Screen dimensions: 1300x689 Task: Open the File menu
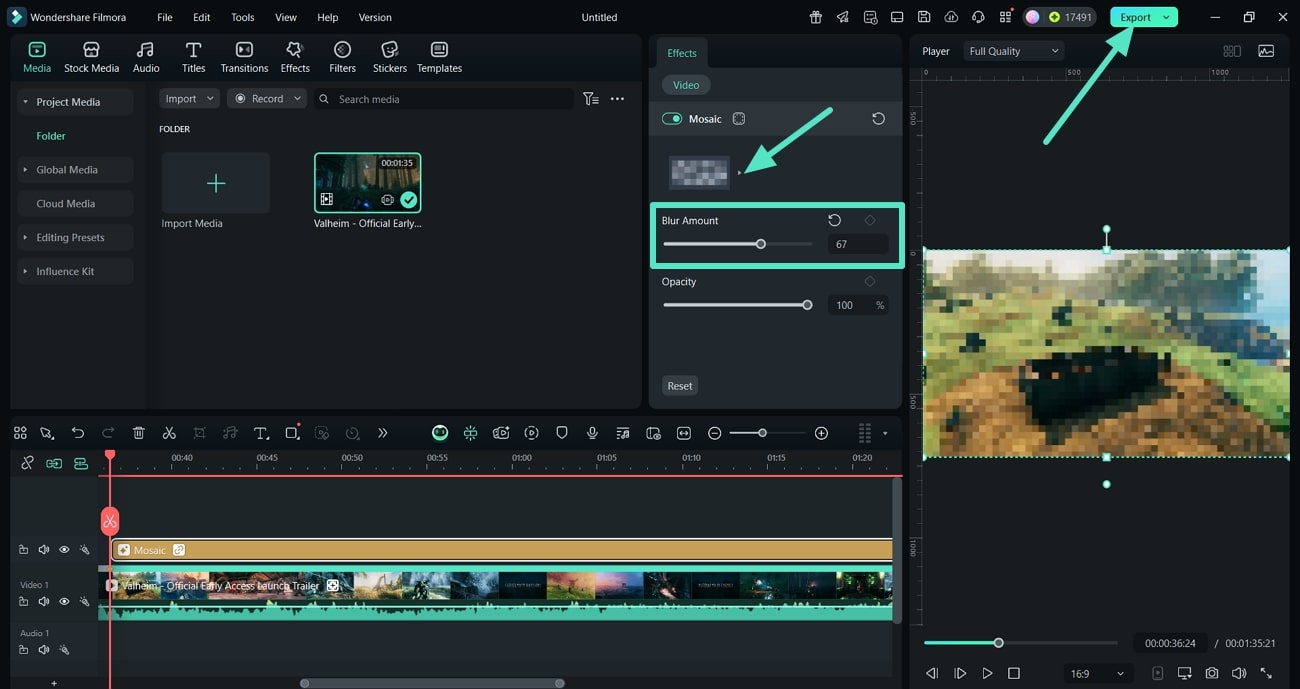(165, 17)
